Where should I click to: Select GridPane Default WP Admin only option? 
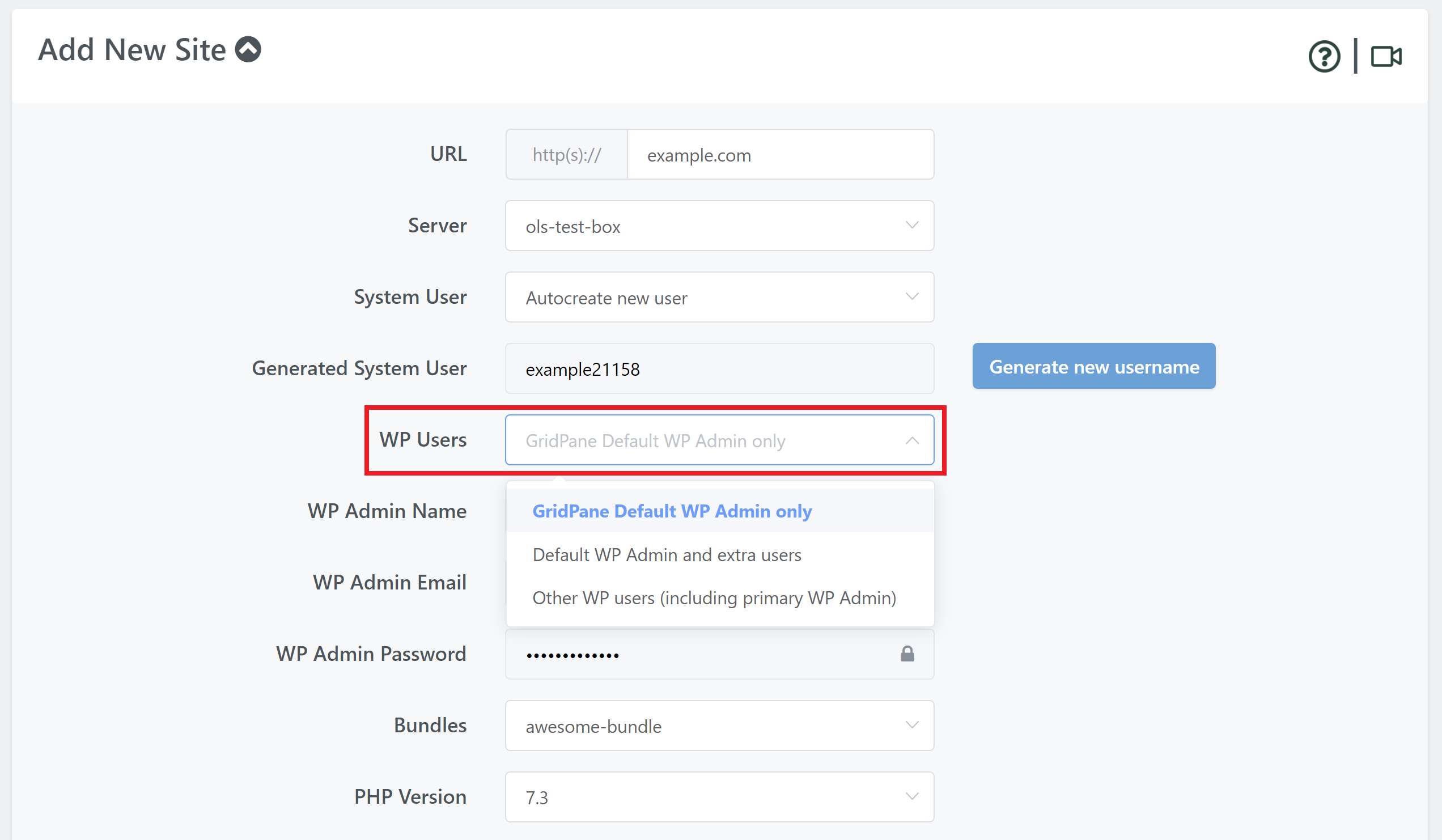point(720,511)
